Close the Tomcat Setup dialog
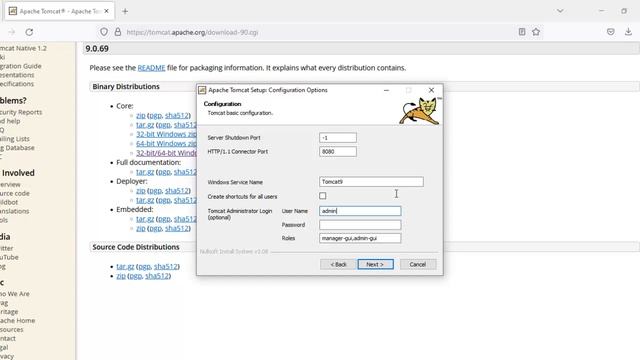The height and width of the screenshot is (360, 640). point(431,90)
